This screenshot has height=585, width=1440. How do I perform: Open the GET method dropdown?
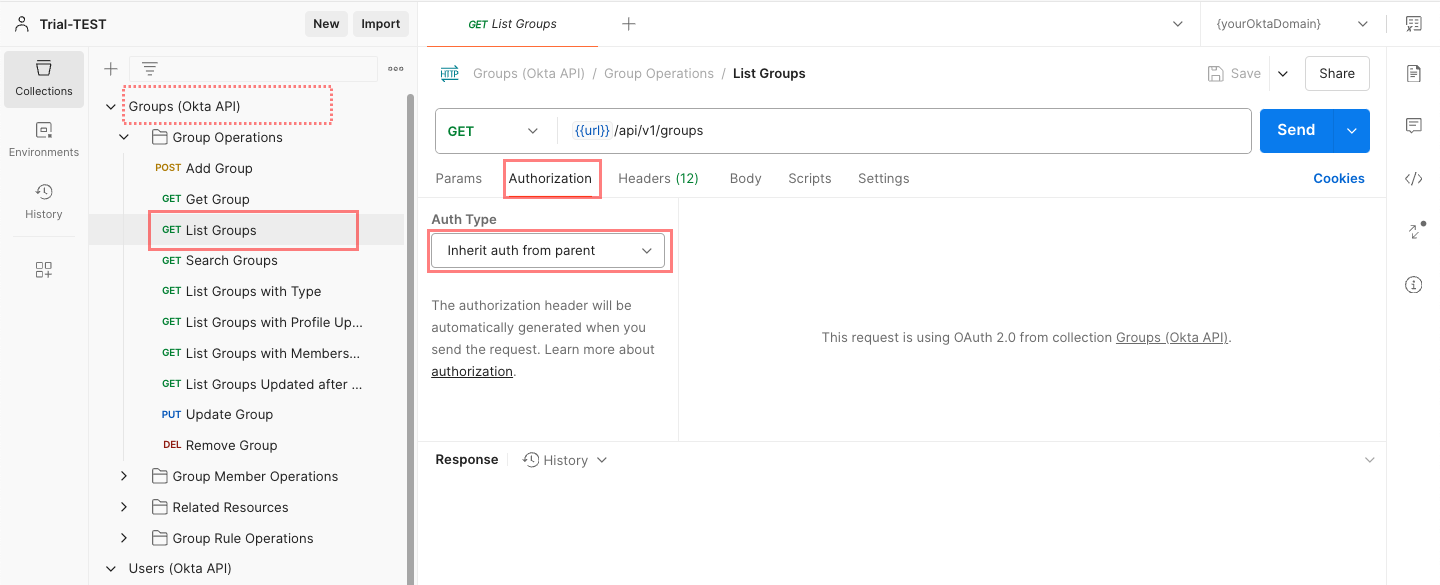pos(494,131)
